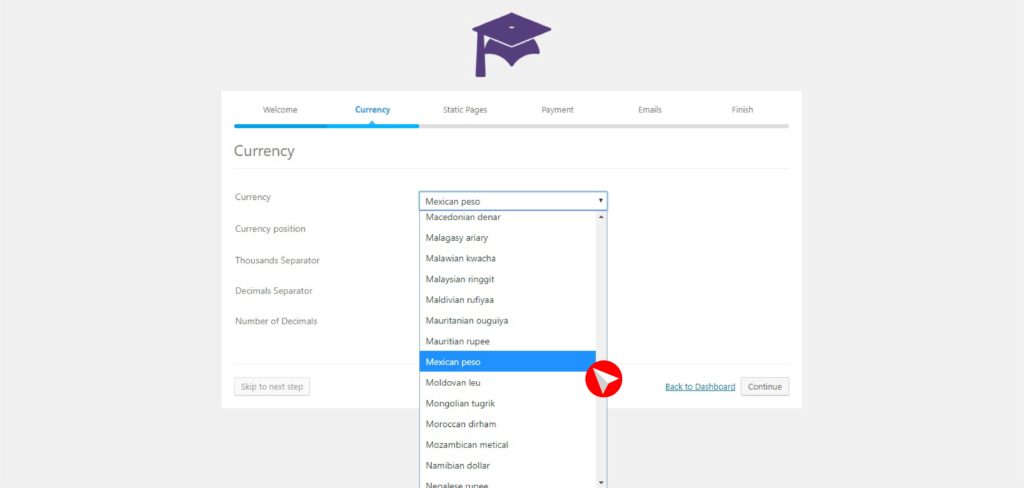Open the Currency dropdown showing Mexican peso
Viewport: 1024px width, 488px height.
point(512,201)
